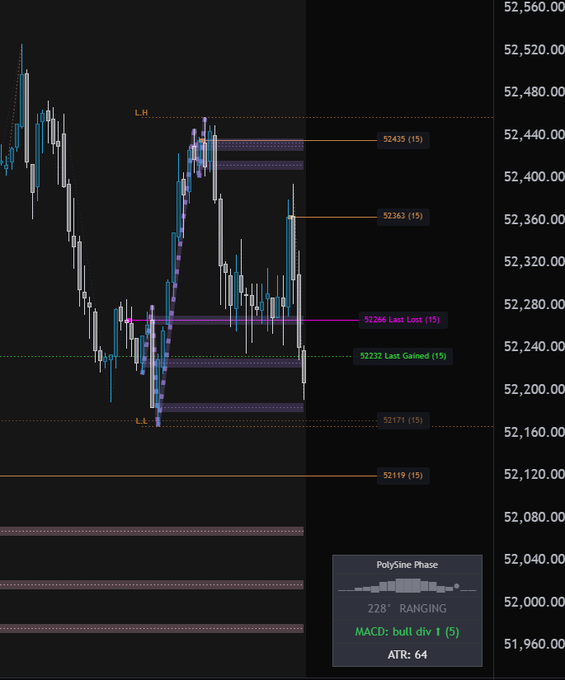Click the 52363 (15) level label
The width and height of the screenshot is (565, 680).
point(403,216)
